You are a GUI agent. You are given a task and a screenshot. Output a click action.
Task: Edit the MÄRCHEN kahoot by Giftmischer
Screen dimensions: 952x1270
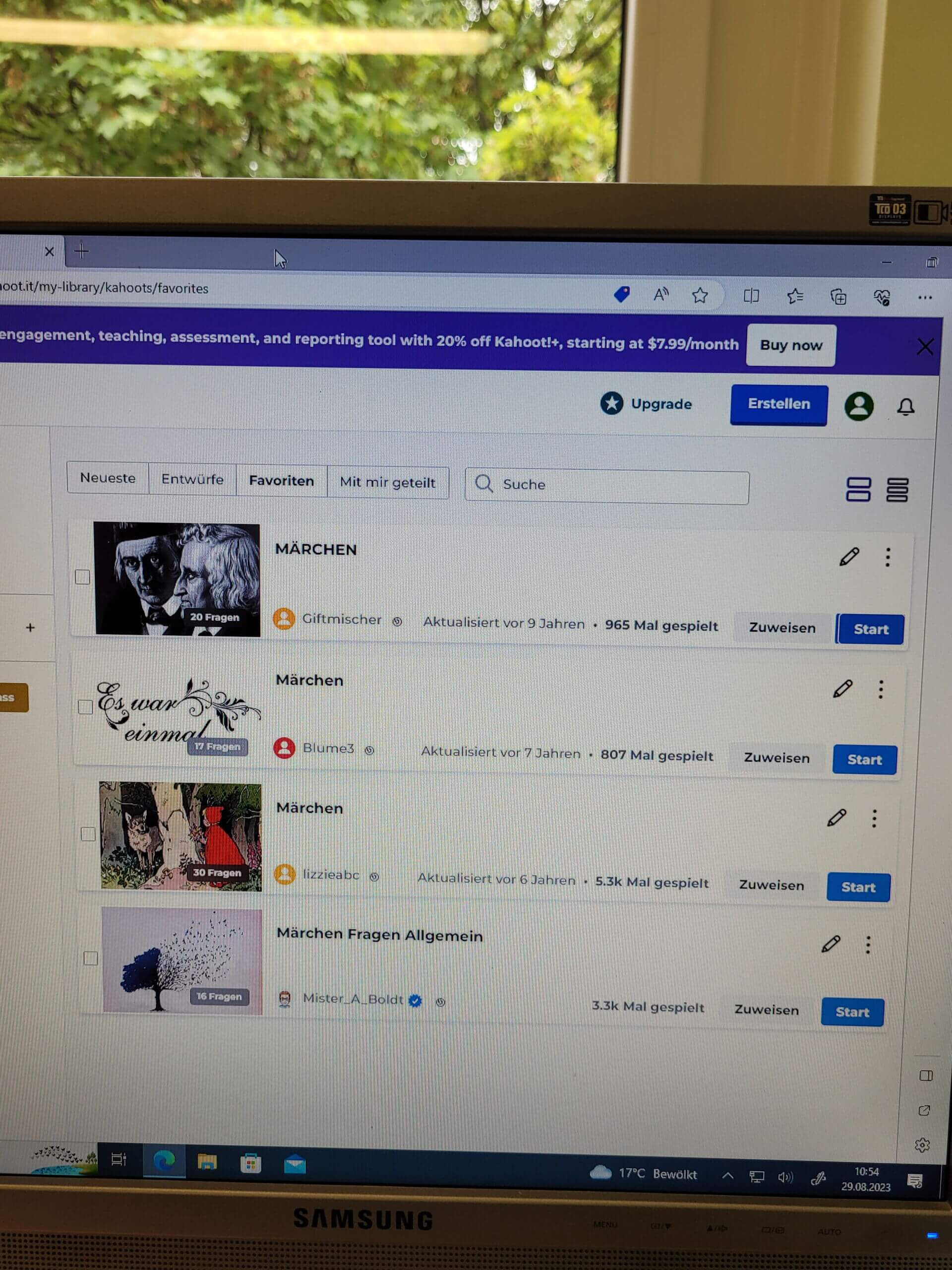(x=849, y=556)
